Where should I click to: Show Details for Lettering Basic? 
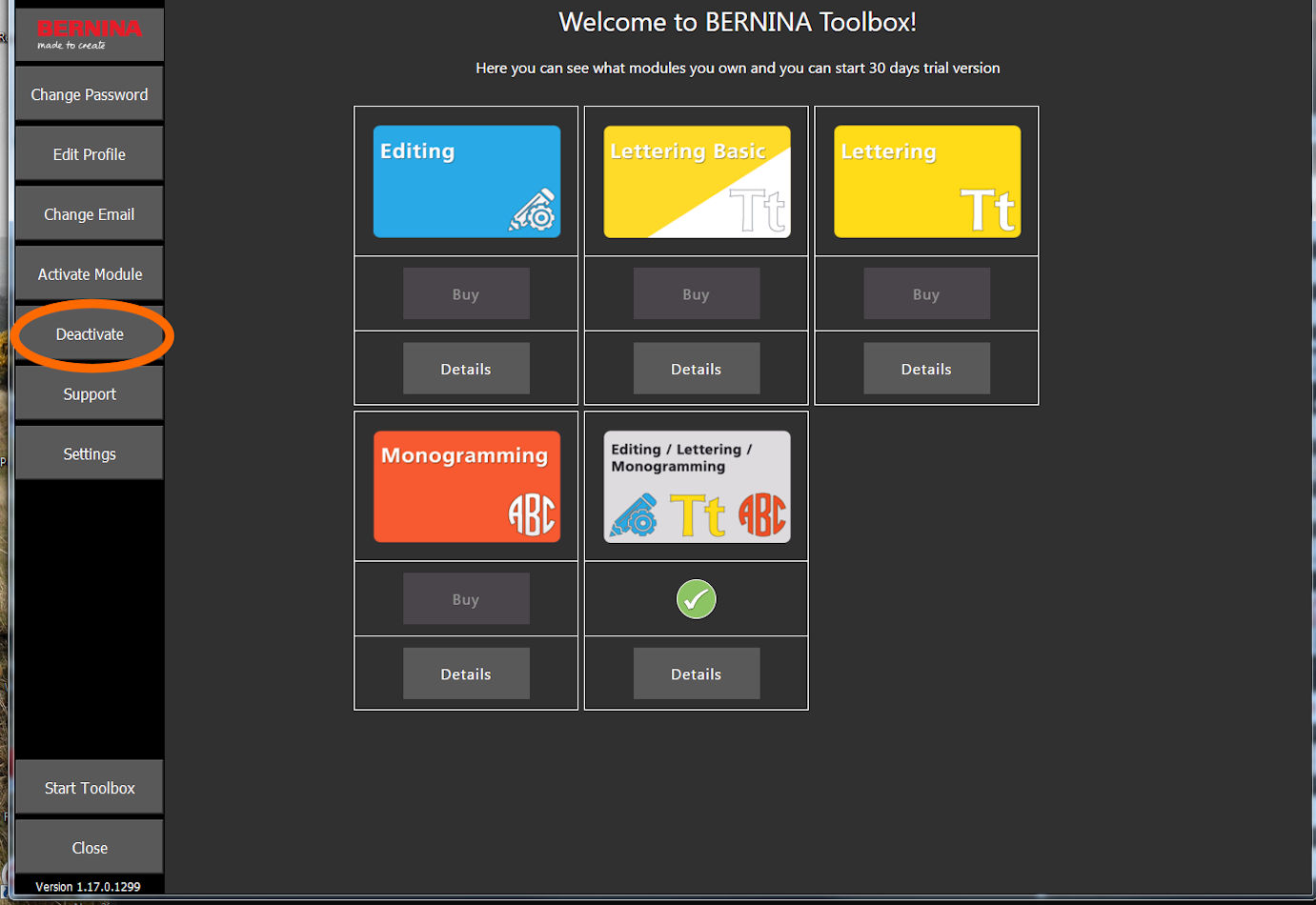pyautogui.click(x=697, y=369)
